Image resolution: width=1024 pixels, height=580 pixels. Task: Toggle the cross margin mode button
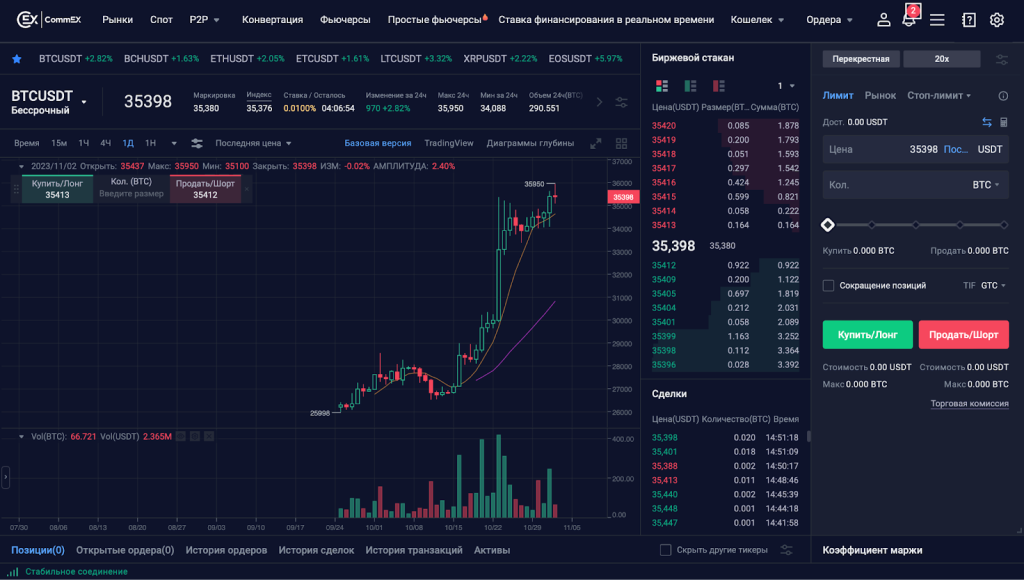point(860,59)
